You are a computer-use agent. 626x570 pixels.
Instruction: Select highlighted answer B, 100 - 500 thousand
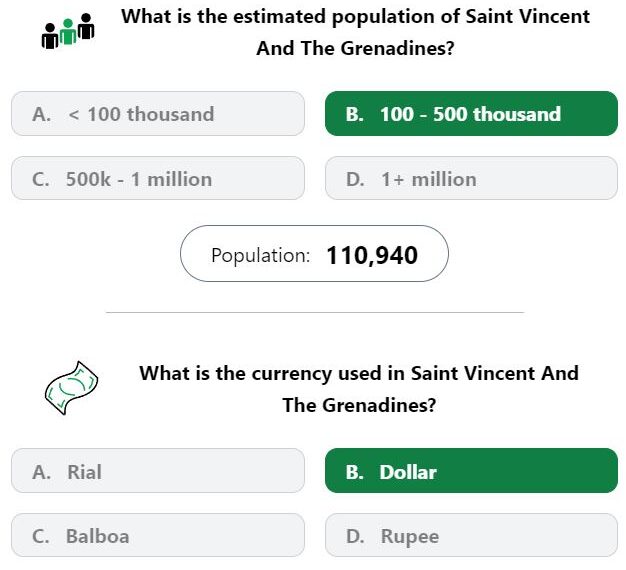pyautogui.click(x=471, y=114)
